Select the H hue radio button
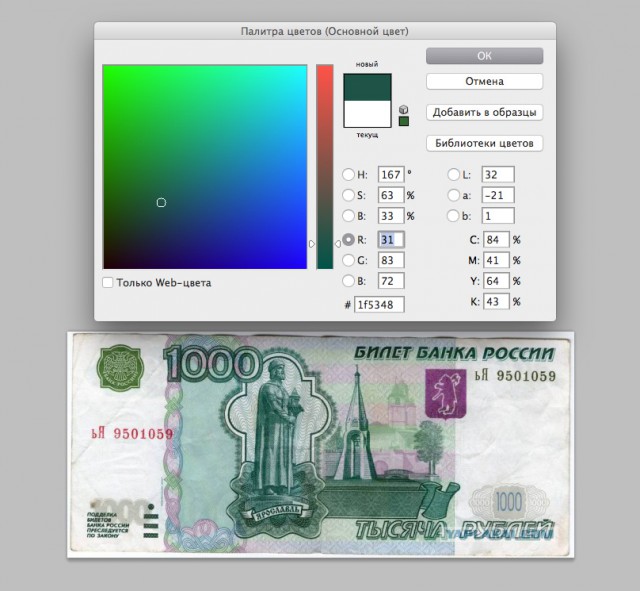 pyautogui.click(x=348, y=175)
